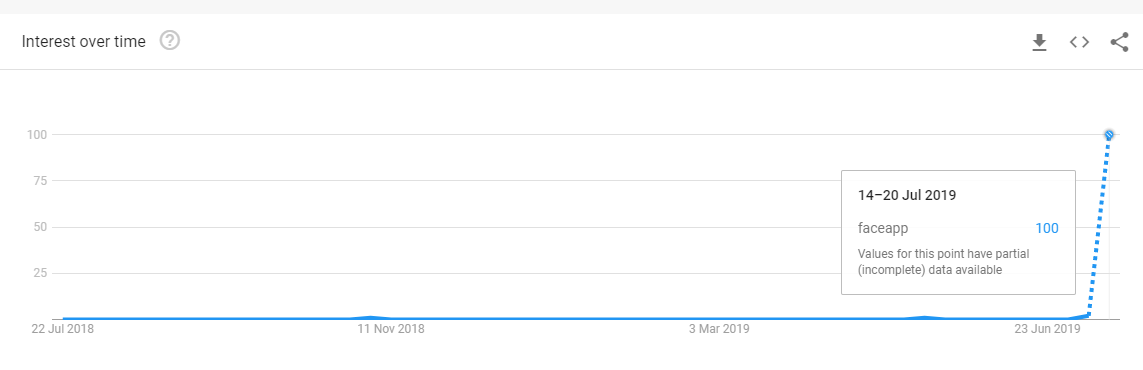Viewport: 1143px width, 370px height.
Task: Share the Interest over time chart
Action: coord(1119,42)
